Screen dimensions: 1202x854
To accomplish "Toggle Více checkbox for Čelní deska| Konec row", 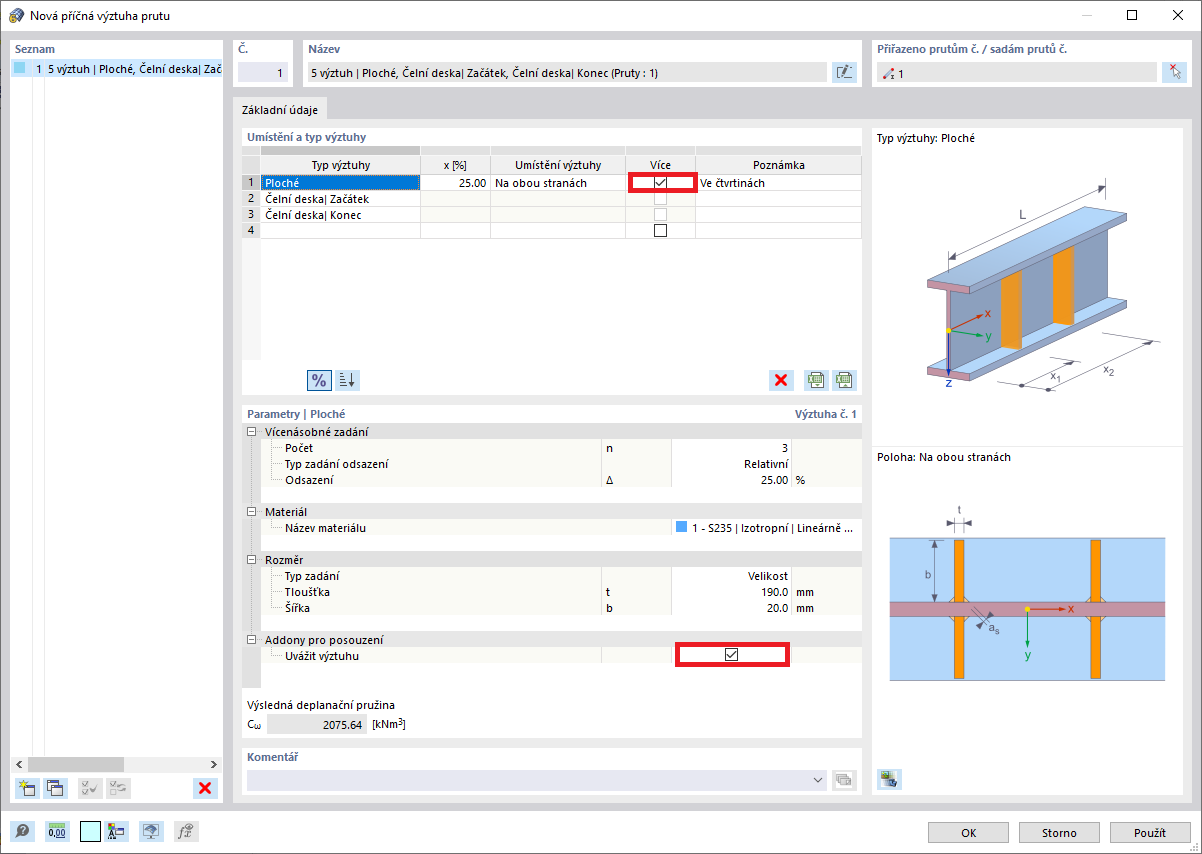I will (660, 215).
